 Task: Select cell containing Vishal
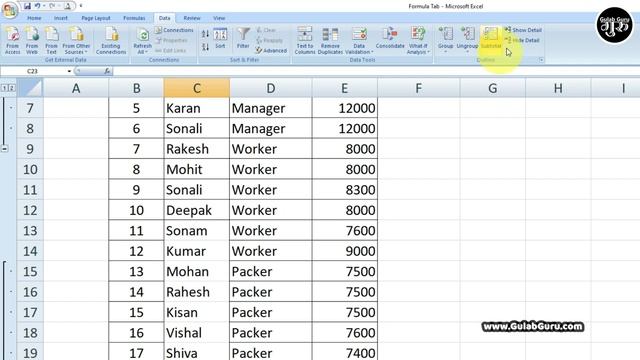click(197, 333)
